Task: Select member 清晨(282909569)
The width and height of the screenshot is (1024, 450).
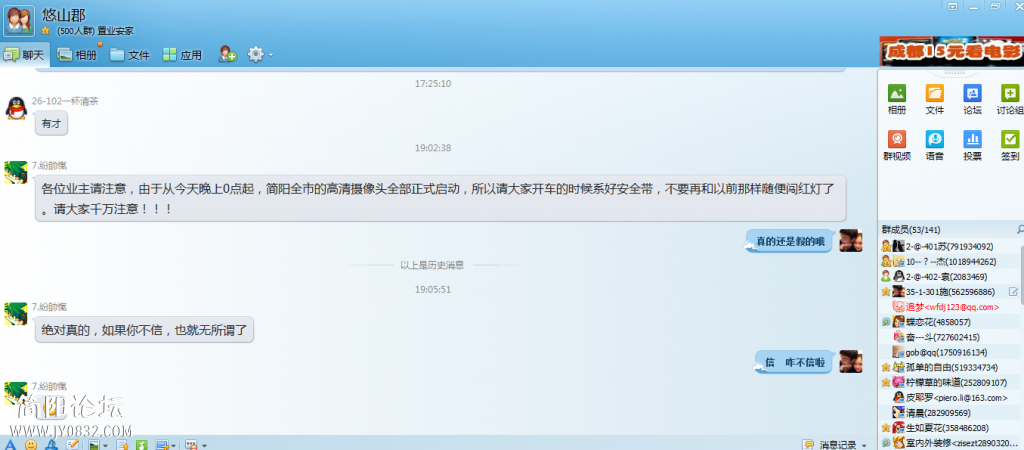Action: click(949, 413)
